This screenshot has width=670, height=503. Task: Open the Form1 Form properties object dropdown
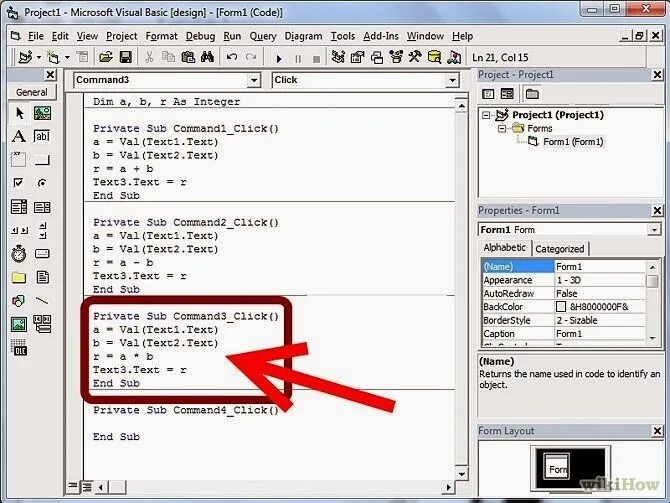654,230
